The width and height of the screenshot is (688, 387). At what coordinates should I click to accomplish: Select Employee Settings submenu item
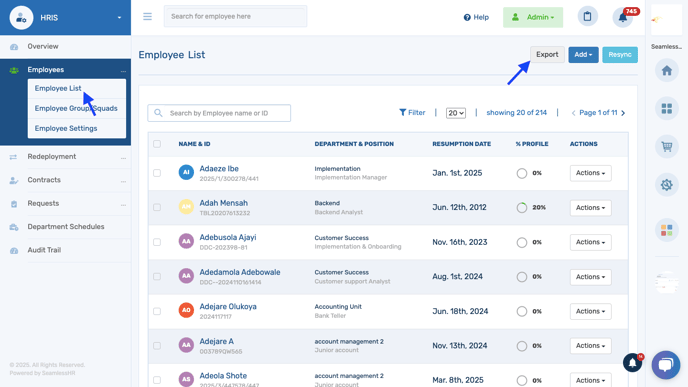(x=66, y=128)
